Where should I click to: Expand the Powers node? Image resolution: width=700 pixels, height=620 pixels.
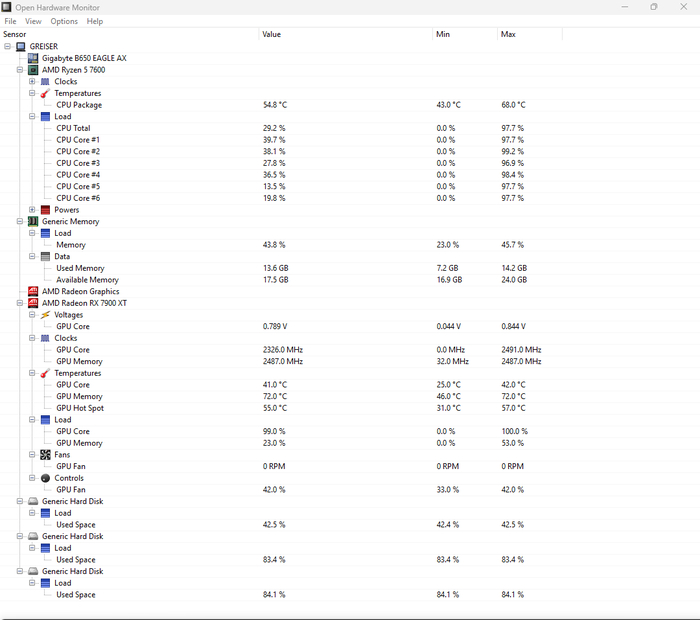click(x=32, y=210)
